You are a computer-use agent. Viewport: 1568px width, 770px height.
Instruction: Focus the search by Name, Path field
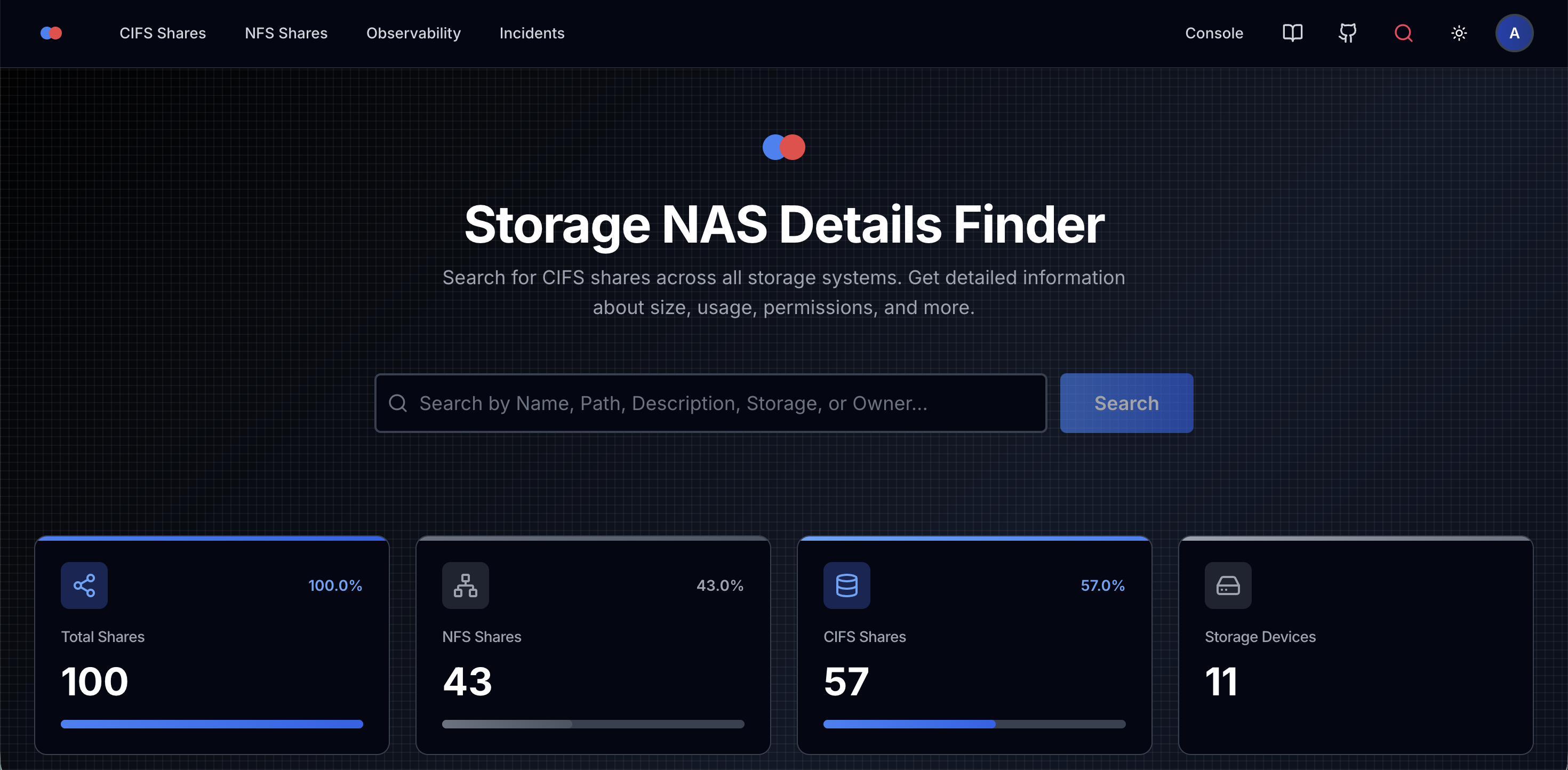click(710, 403)
